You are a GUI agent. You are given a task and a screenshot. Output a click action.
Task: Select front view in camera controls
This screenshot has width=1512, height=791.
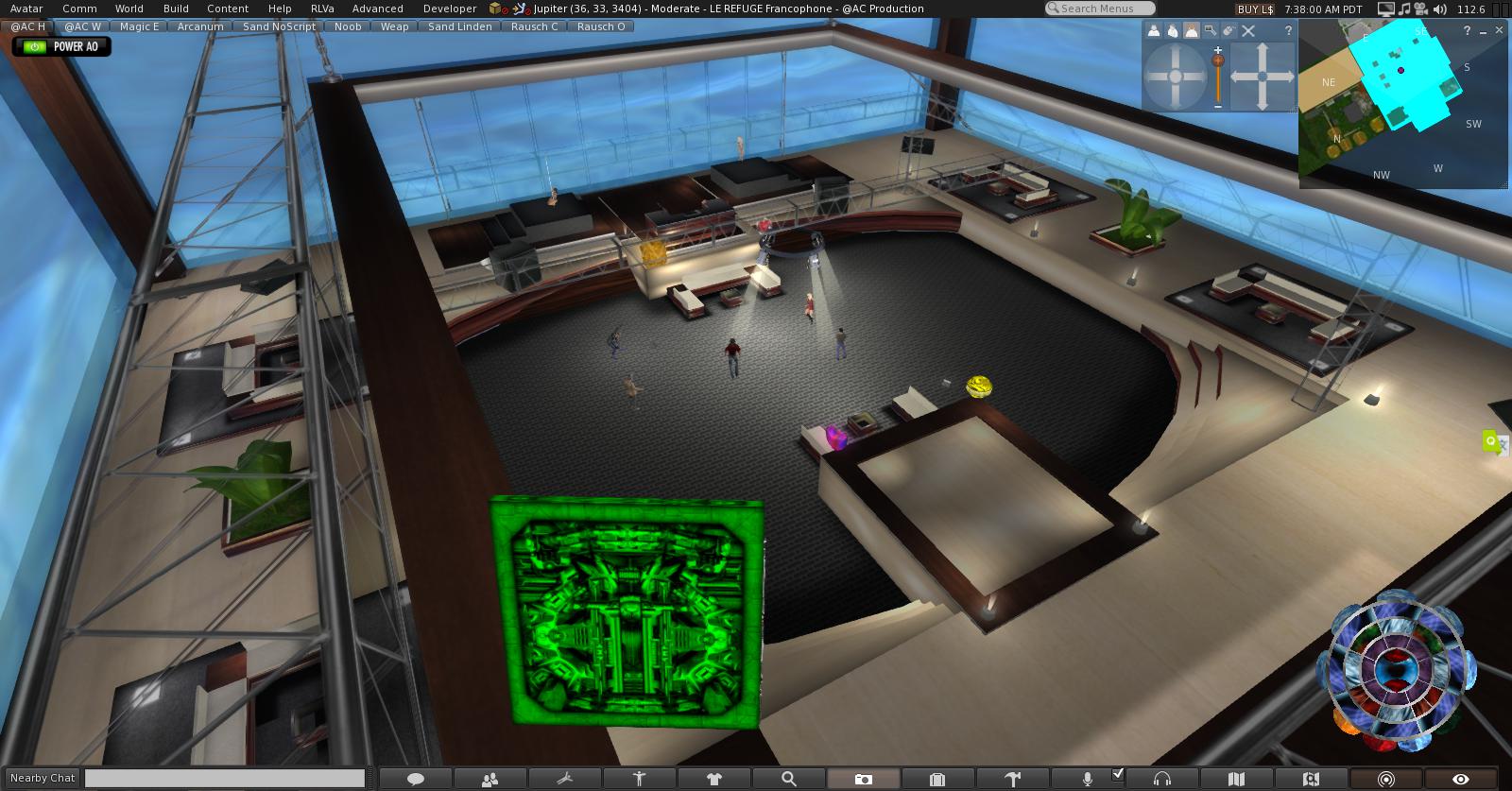[1154, 31]
